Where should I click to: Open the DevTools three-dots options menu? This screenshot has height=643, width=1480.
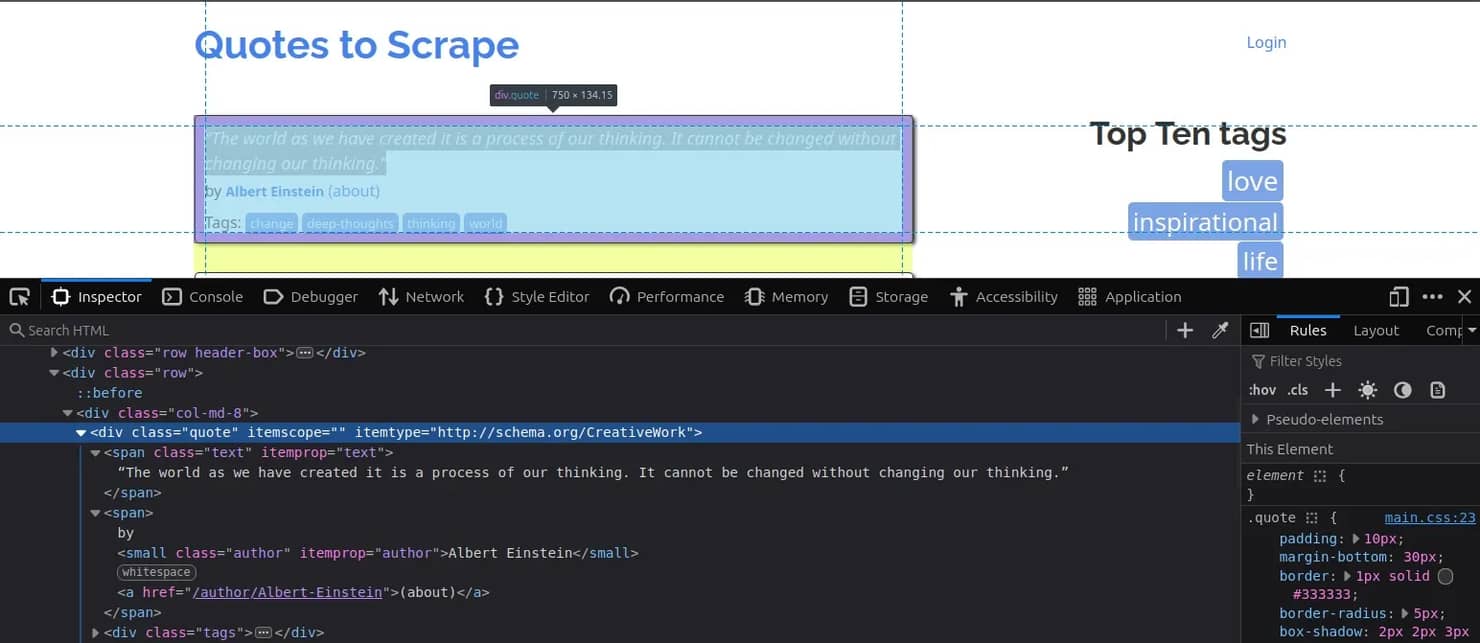tap(1432, 297)
